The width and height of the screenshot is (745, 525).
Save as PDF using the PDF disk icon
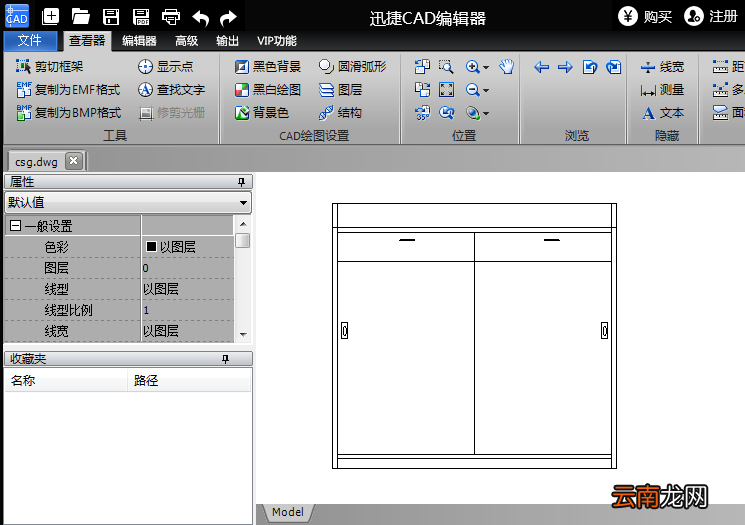pyautogui.click(x=141, y=17)
